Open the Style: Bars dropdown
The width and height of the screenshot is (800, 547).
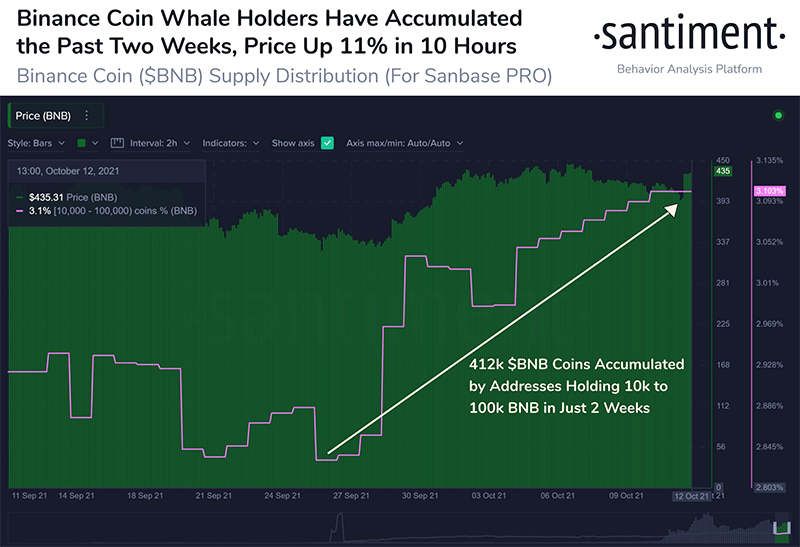pyautogui.click(x=36, y=143)
